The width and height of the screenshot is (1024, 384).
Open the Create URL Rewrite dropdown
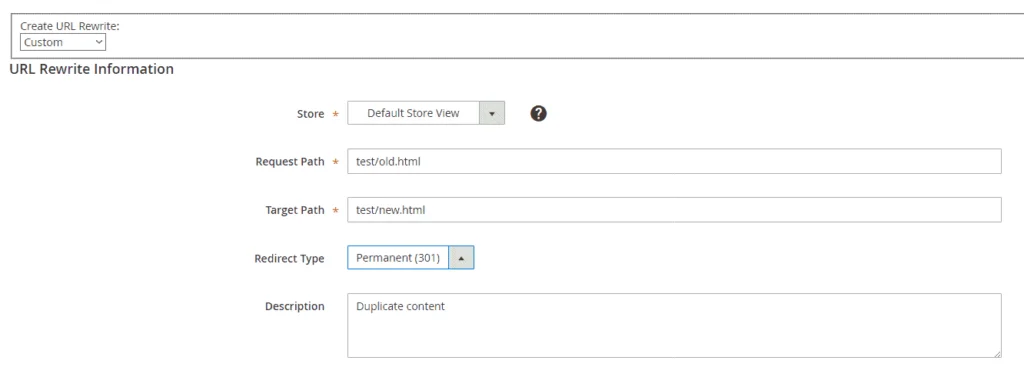[63, 42]
